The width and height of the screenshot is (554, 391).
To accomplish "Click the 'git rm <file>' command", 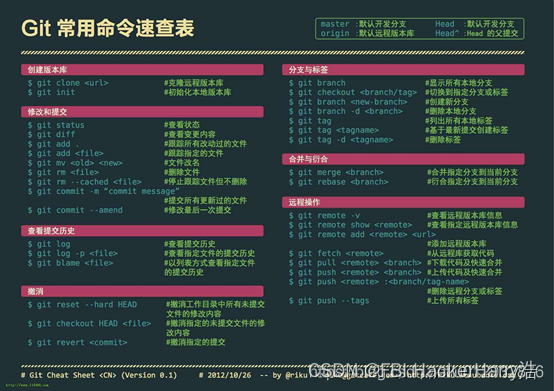I will (x=63, y=172).
